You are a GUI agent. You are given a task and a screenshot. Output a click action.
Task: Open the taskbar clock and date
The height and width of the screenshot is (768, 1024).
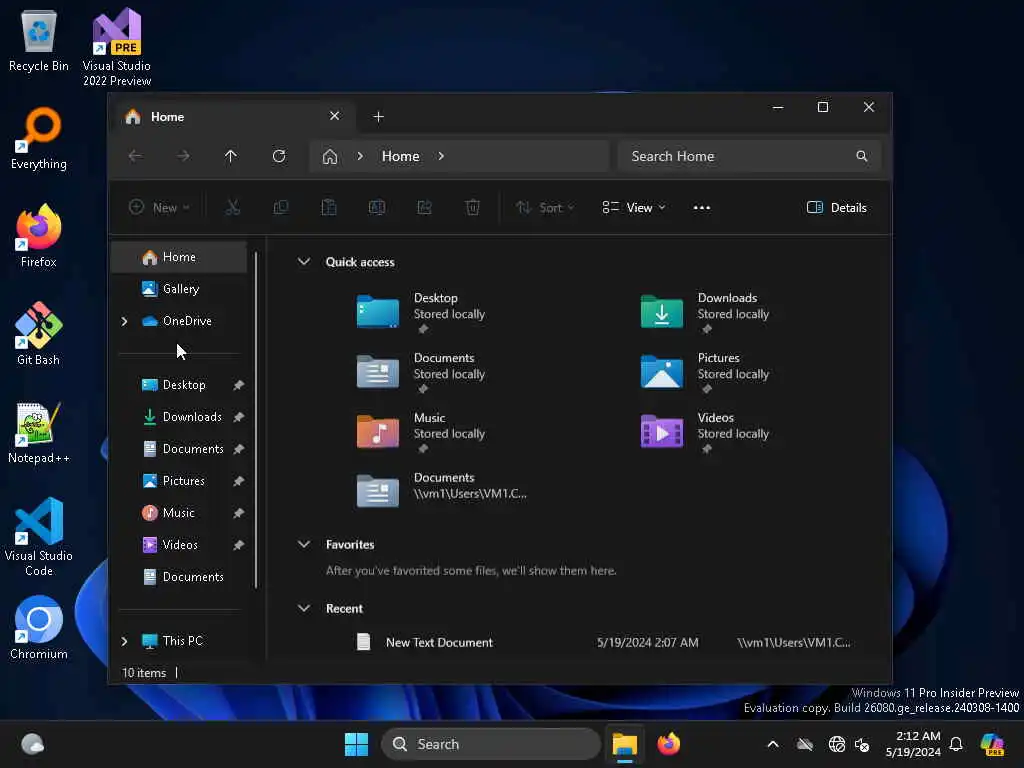coord(913,744)
